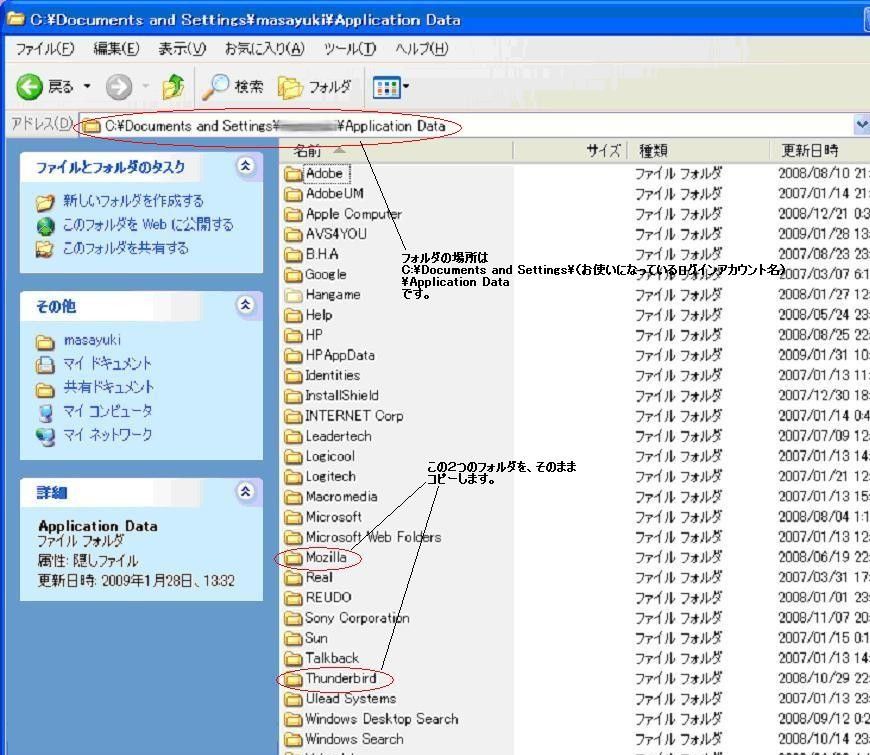Click the マイ ネットワーク globe icon
The height and width of the screenshot is (755, 870).
click(x=45, y=437)
